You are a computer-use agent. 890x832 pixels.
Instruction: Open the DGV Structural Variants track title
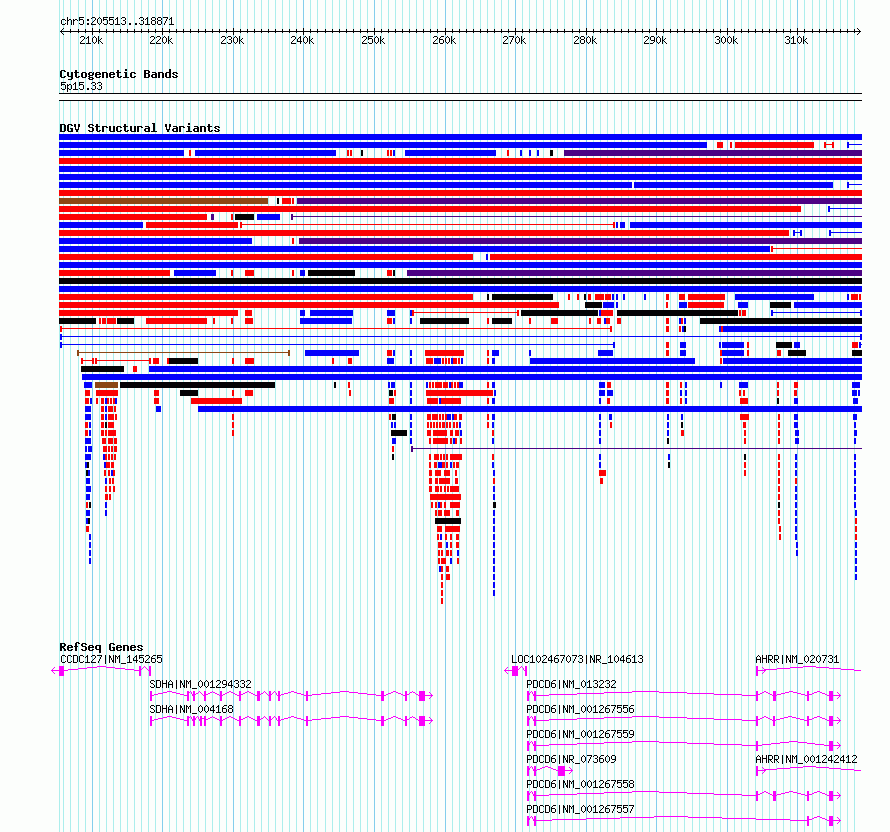[140, 128]
